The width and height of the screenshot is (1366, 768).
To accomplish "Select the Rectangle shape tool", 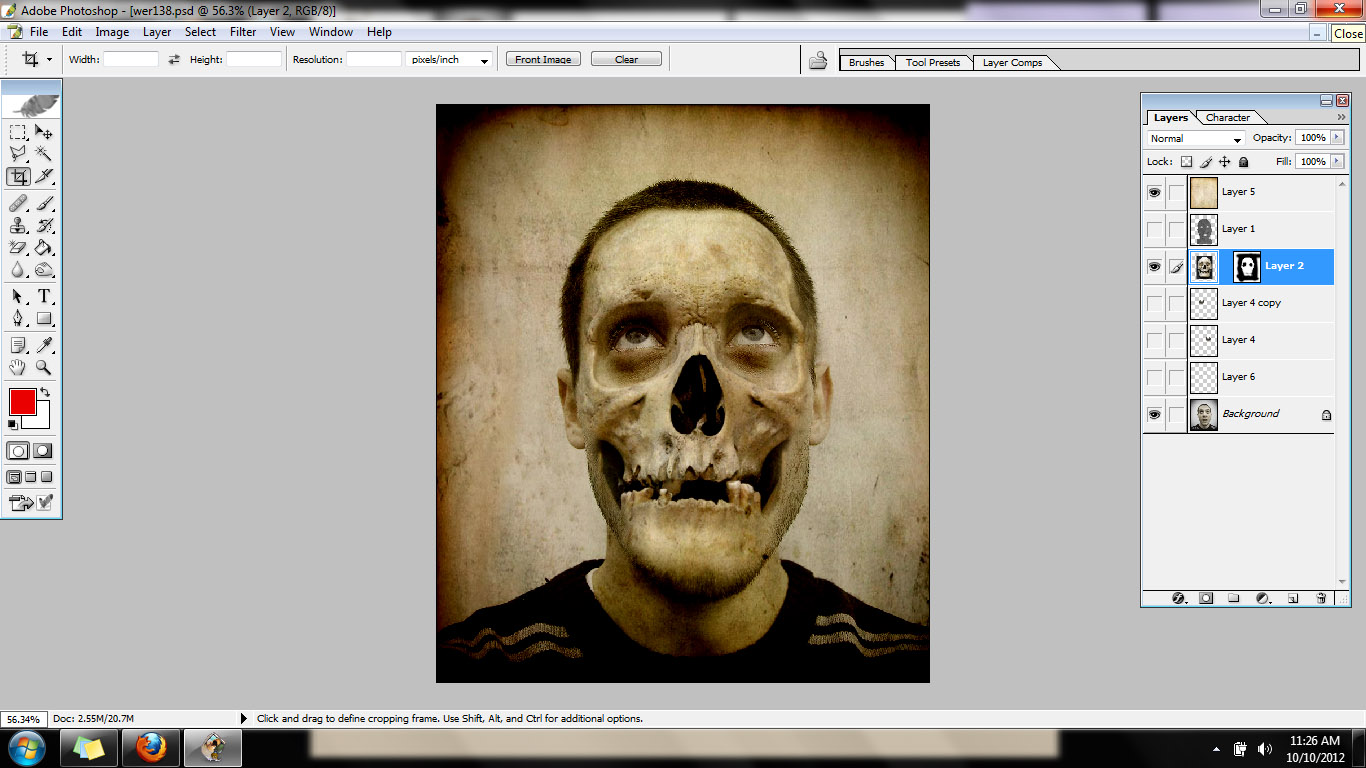I will point(44,318).
